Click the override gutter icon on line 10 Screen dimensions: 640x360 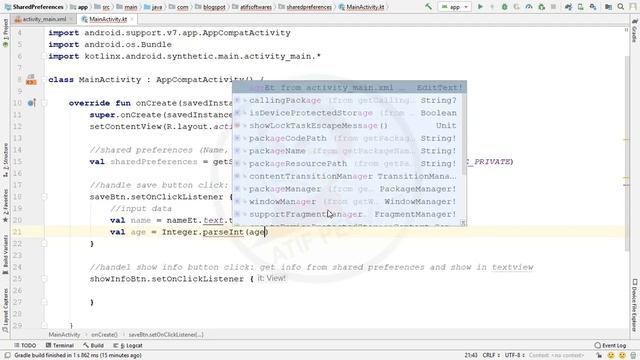pos(31,103)
